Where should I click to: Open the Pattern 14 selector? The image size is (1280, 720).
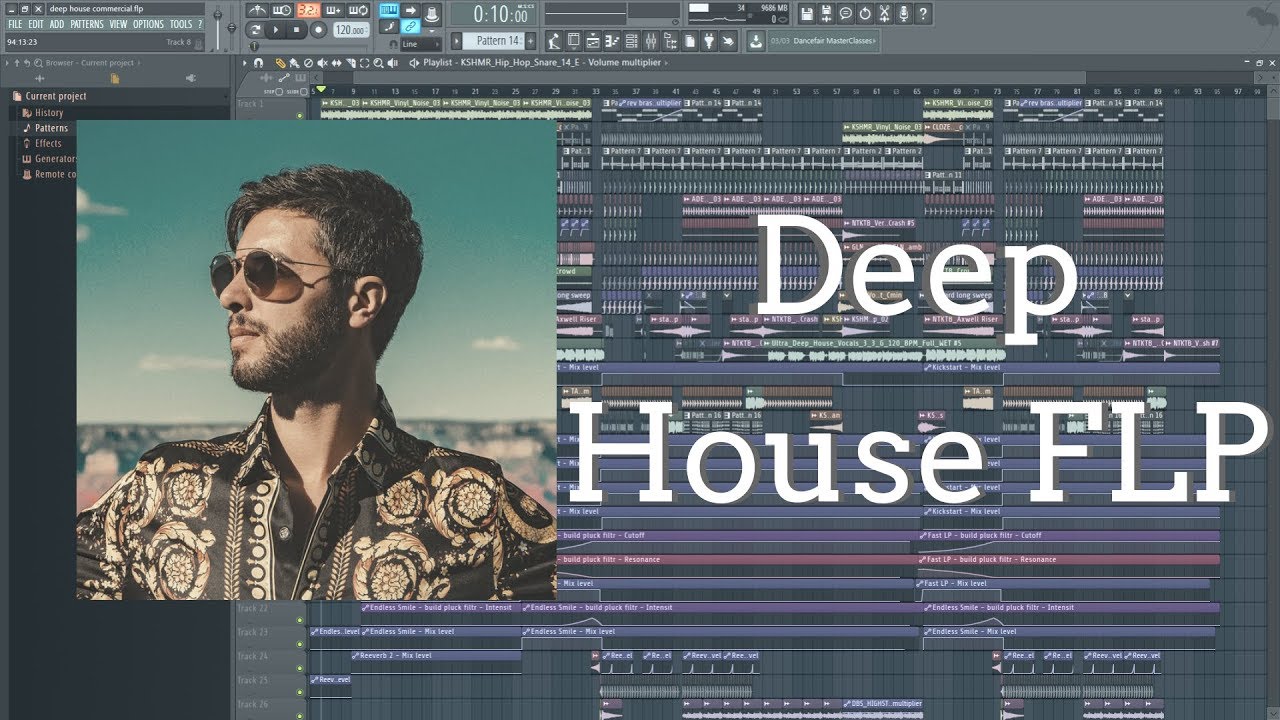pos(492,41)
